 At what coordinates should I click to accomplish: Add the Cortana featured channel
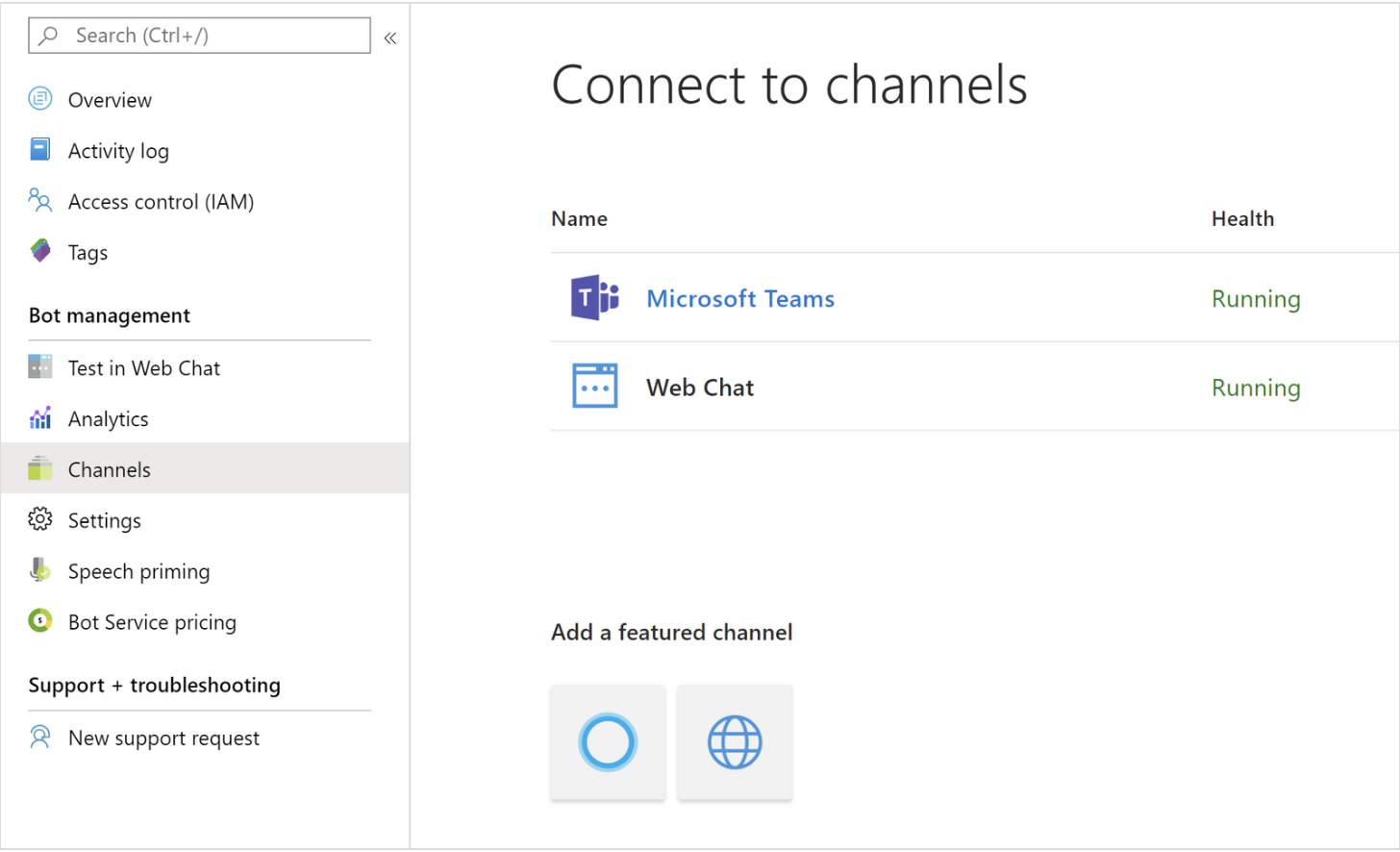(608, 742)
